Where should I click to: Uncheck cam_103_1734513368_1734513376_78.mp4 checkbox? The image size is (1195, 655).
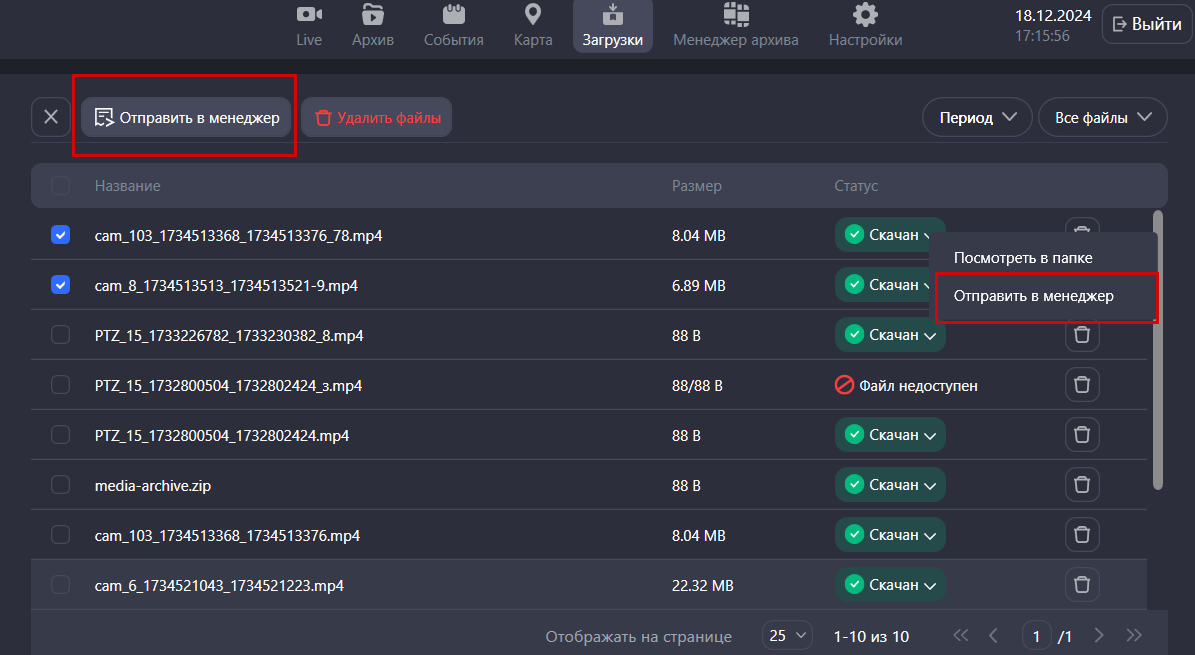tap(60, 235)
